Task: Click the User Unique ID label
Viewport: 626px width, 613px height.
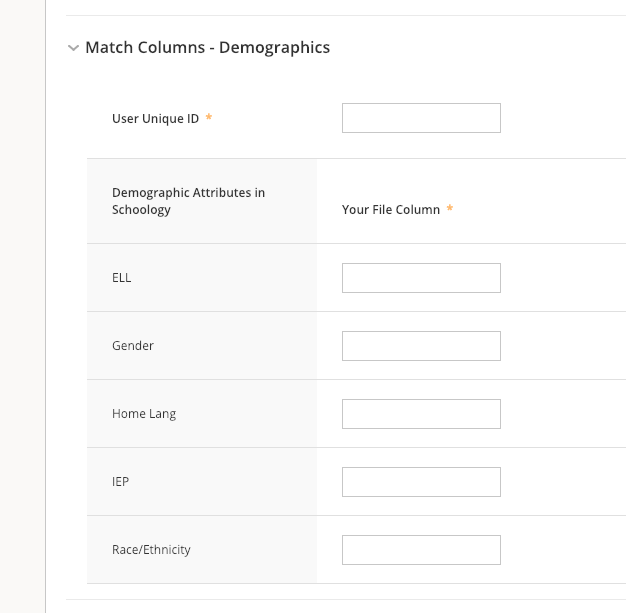Action: click(x=155, y=119)
